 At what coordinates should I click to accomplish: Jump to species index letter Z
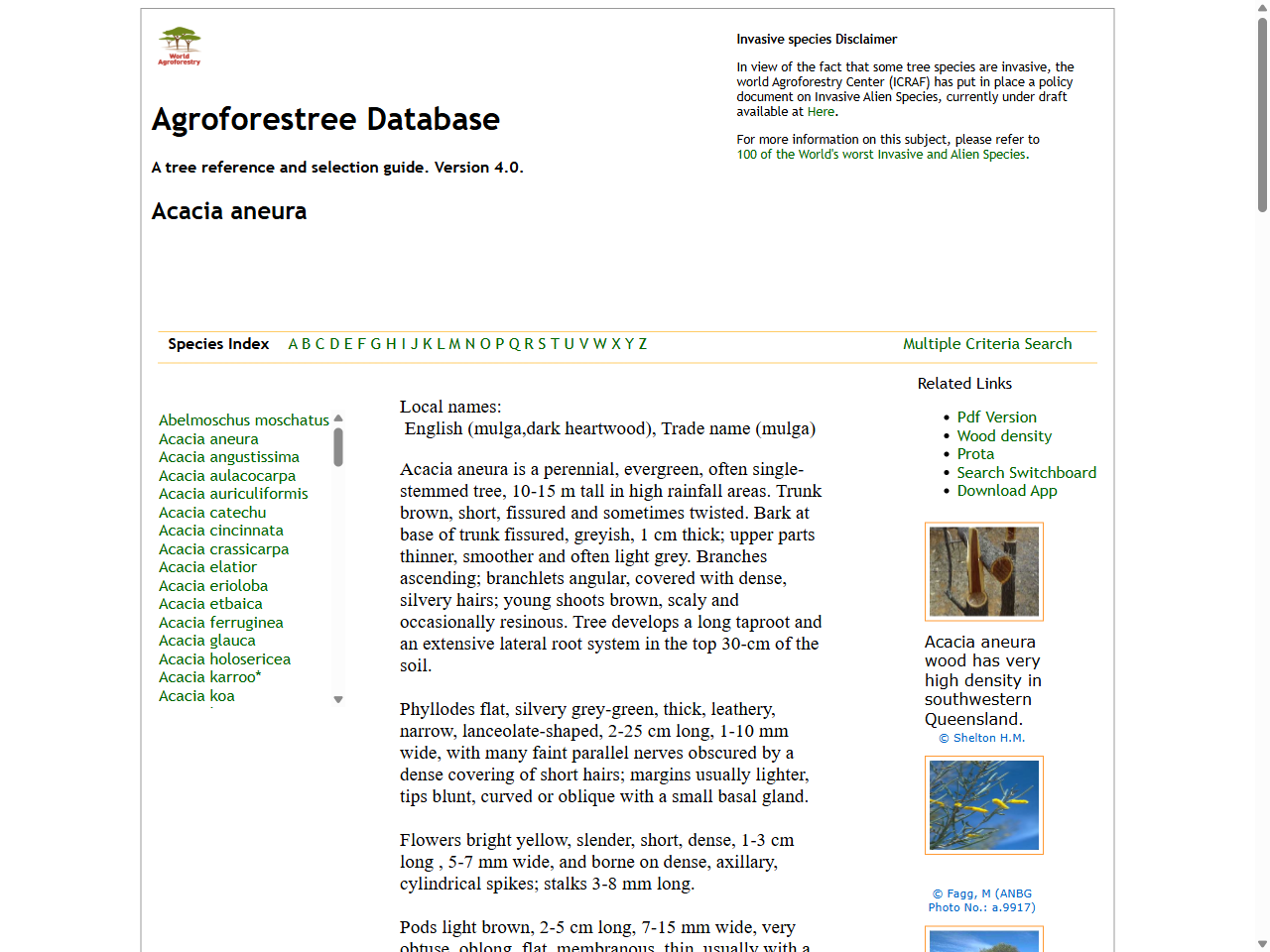pos(643,344)
